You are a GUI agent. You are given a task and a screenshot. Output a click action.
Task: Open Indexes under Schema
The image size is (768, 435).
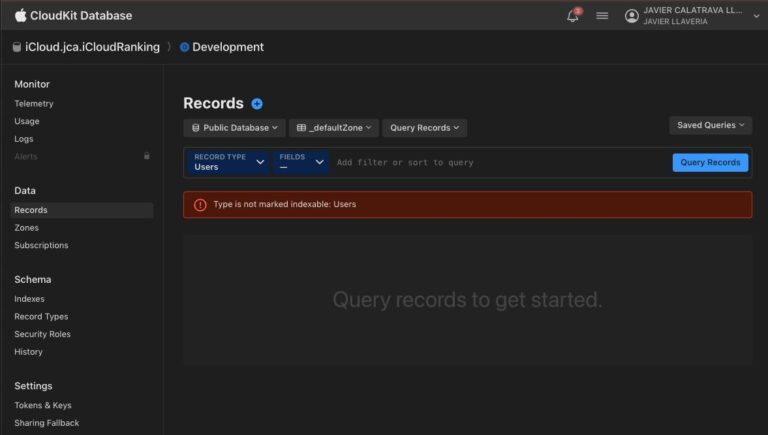click(x=29, y=299)
